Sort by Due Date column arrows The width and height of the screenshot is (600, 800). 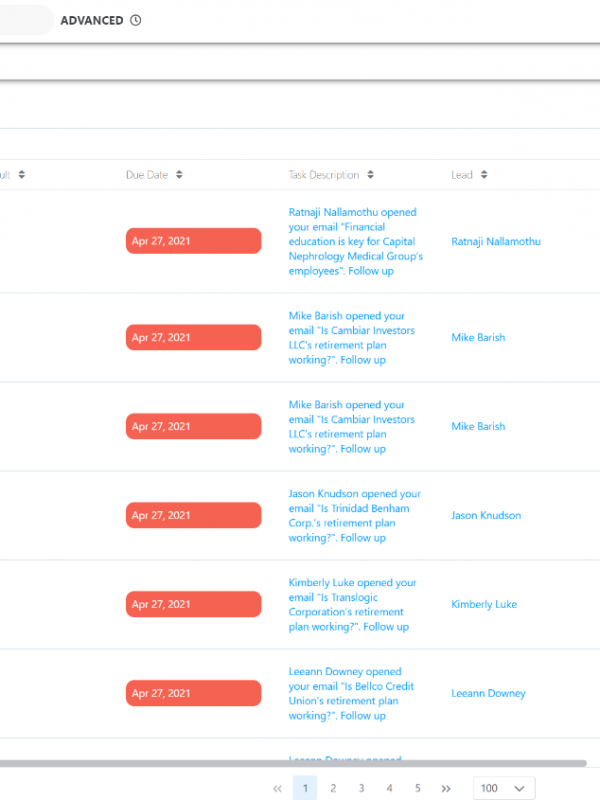click(x=180, y=175)
